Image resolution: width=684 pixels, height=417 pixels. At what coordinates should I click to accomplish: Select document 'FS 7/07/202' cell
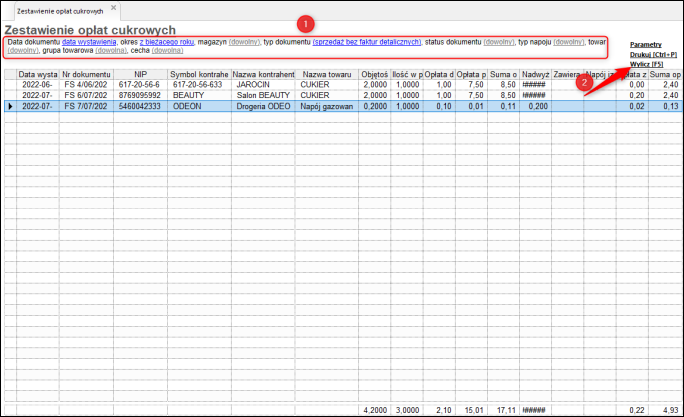[x=86, y=106]
